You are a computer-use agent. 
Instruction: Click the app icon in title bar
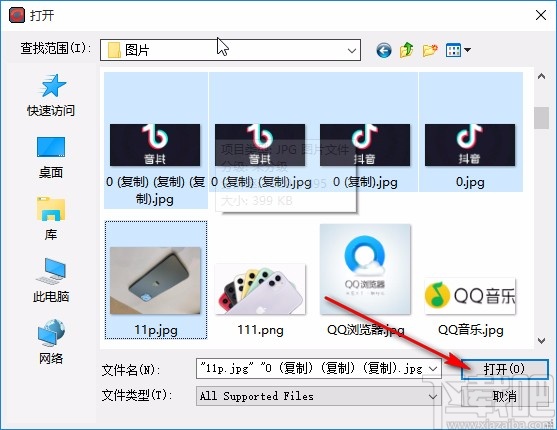coord(17,16)
